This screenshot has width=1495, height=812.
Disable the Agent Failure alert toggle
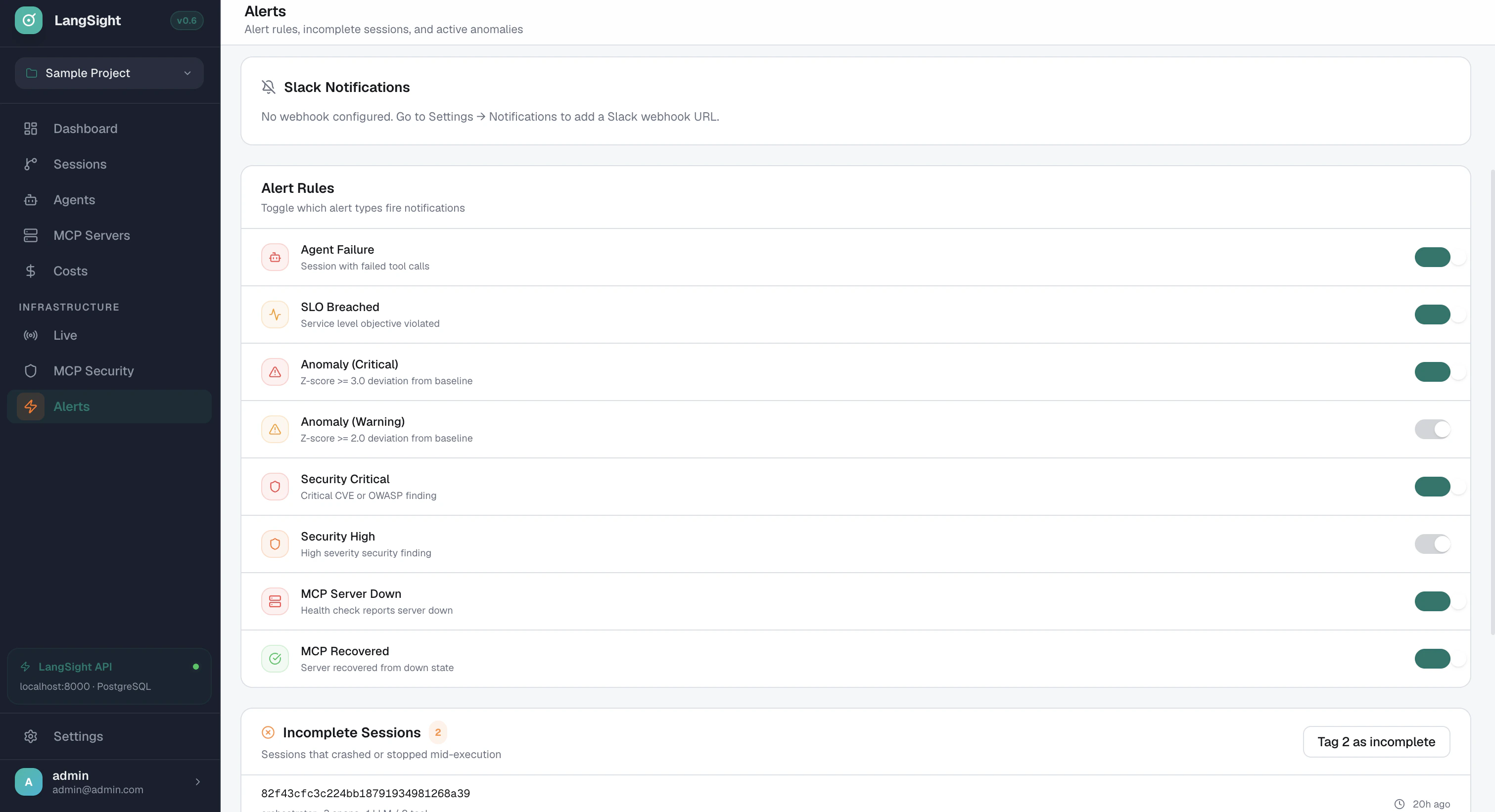pyautogui.click(x=1433, y=257)
